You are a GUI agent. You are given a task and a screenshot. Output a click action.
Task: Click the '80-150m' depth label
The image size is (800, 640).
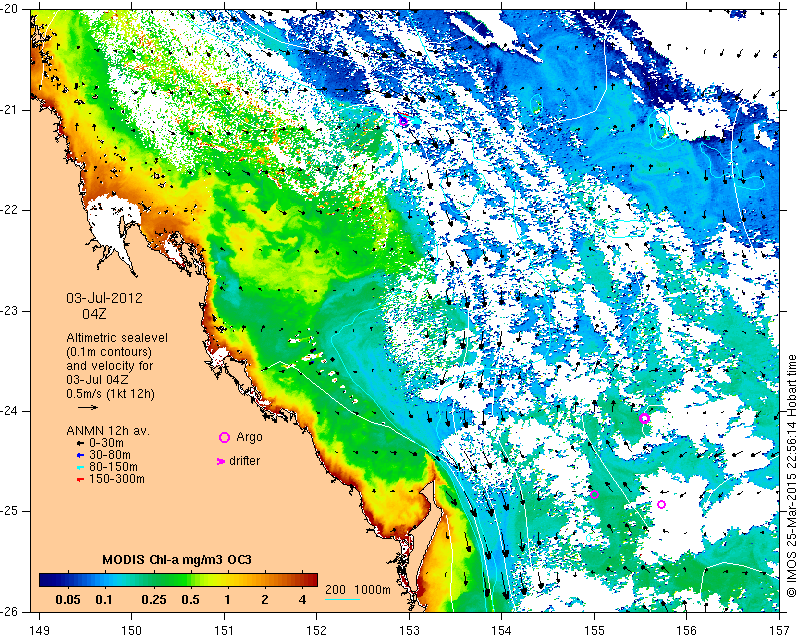point(113,467)
